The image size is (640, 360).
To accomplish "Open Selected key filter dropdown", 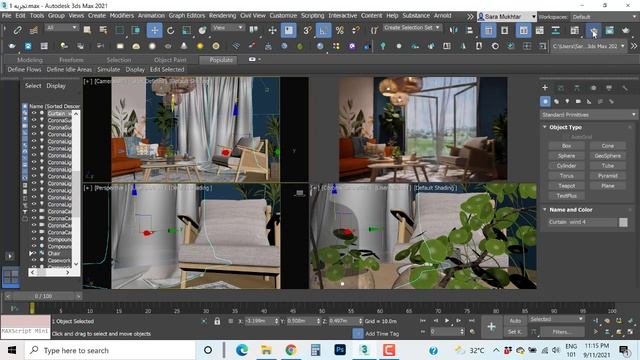I will tap(556, 319).
